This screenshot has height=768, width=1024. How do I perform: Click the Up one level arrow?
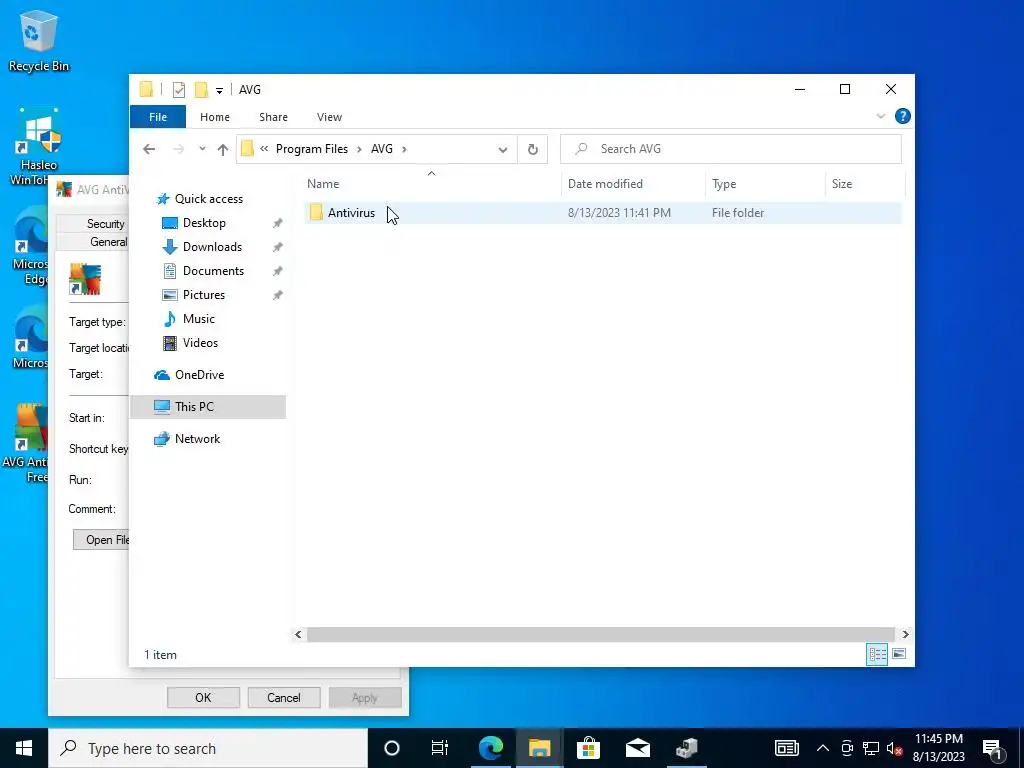click(223, 149)
